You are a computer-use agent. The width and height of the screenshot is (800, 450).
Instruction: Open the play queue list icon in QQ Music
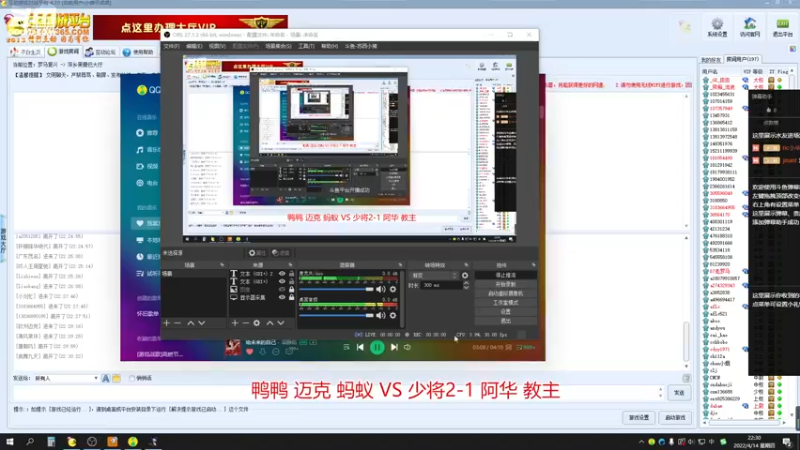[x=526, y=347]
